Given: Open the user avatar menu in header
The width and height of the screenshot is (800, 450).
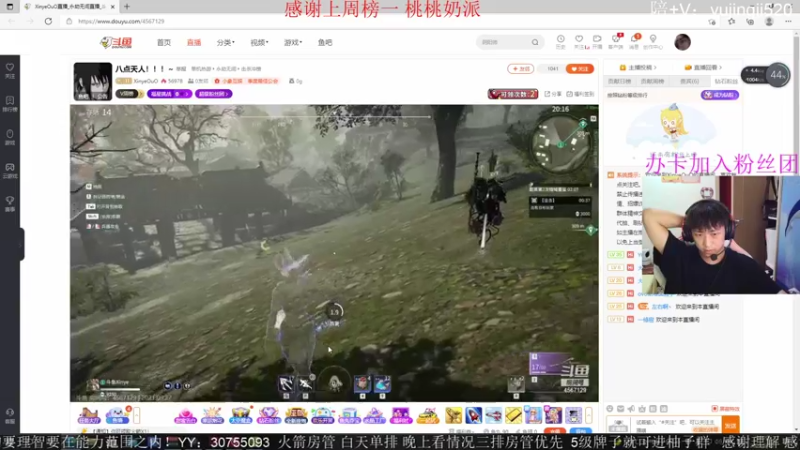Looking at the screenshot, I should point(682,42).
